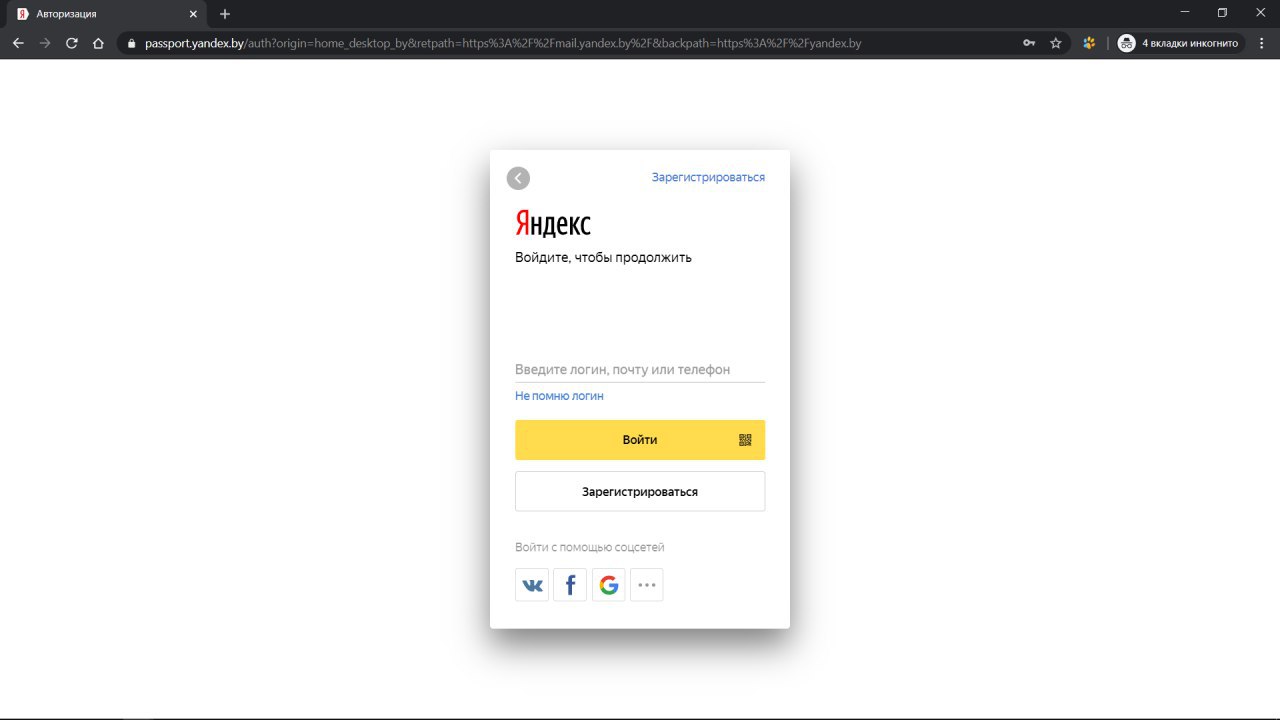
Task: Click Не помню логин link
Action: (x=559, y=396)
